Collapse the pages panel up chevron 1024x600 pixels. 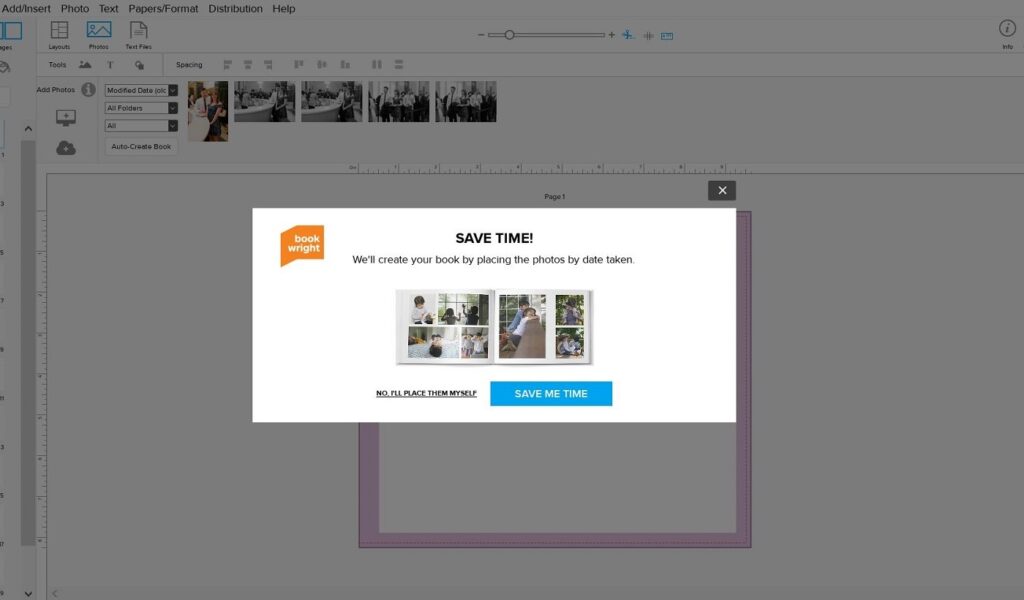click(28, 129)
